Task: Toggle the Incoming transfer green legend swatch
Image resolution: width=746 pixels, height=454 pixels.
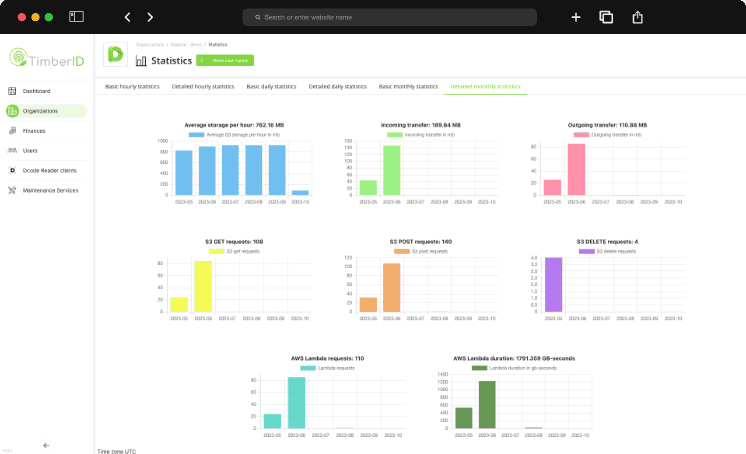Action: coord(395,135)
